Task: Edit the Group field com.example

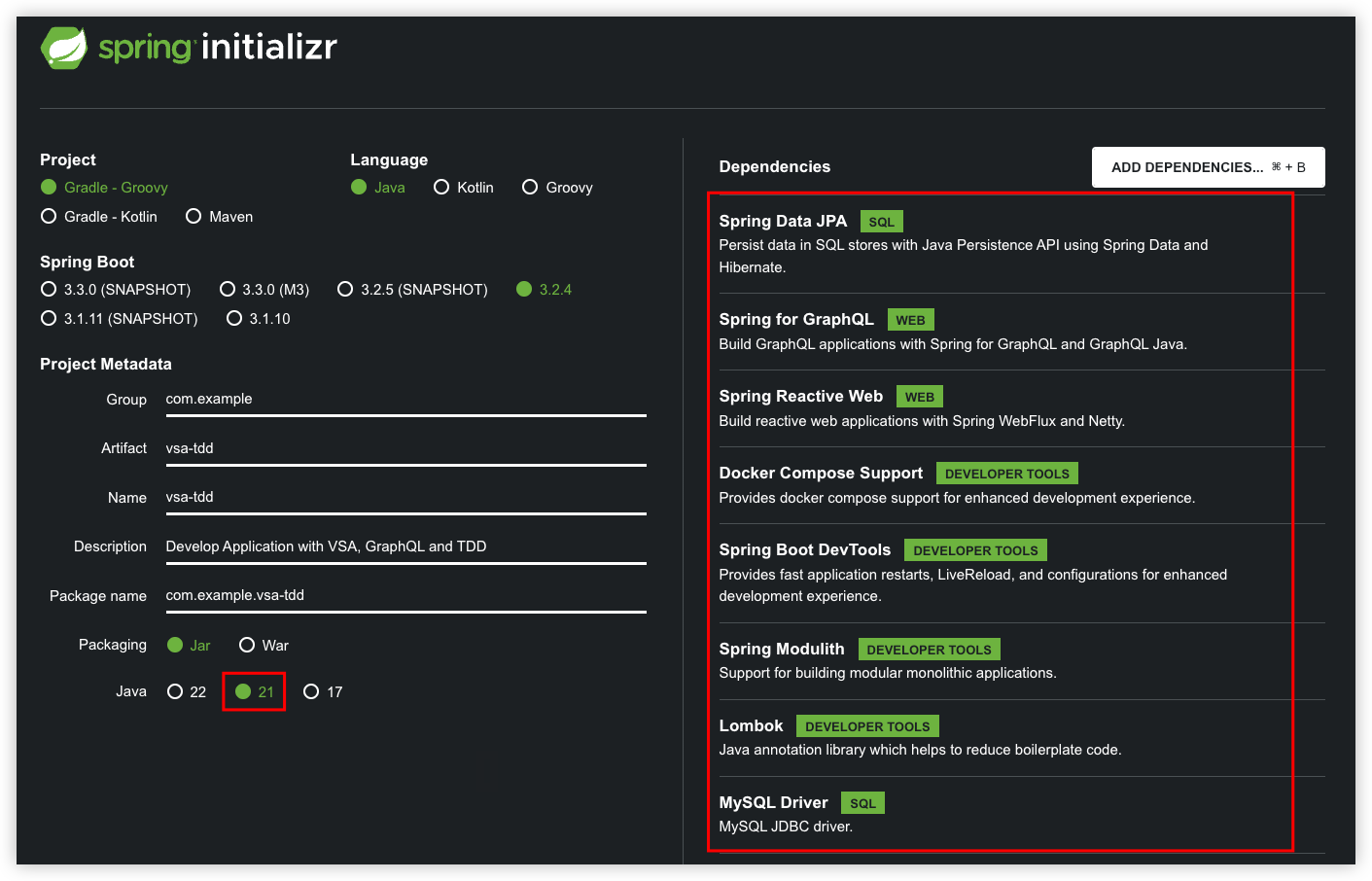Action: [405, 400]
